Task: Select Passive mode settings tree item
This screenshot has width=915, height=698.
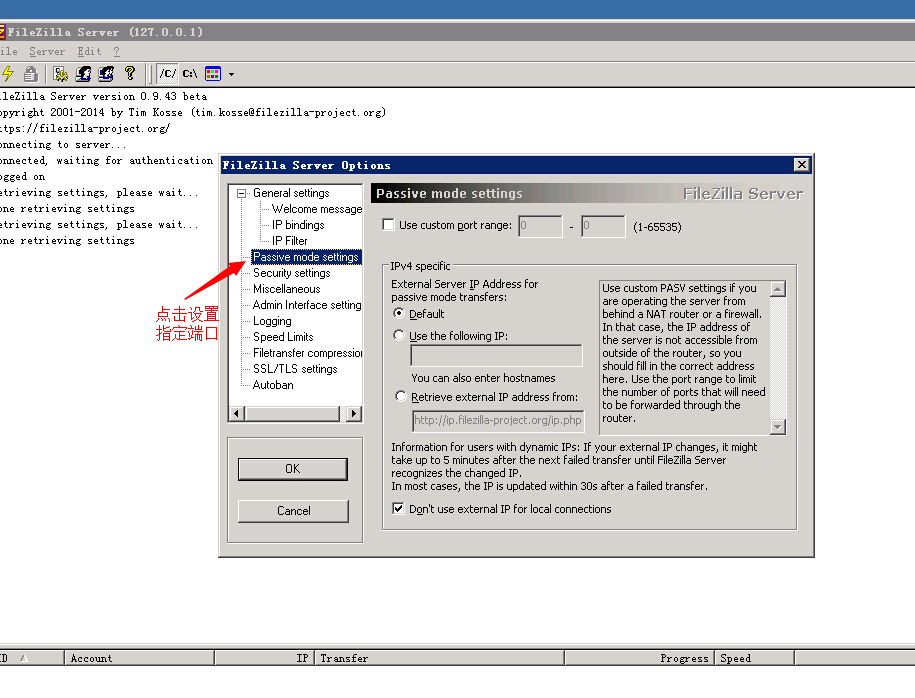Action: (306, 257)
